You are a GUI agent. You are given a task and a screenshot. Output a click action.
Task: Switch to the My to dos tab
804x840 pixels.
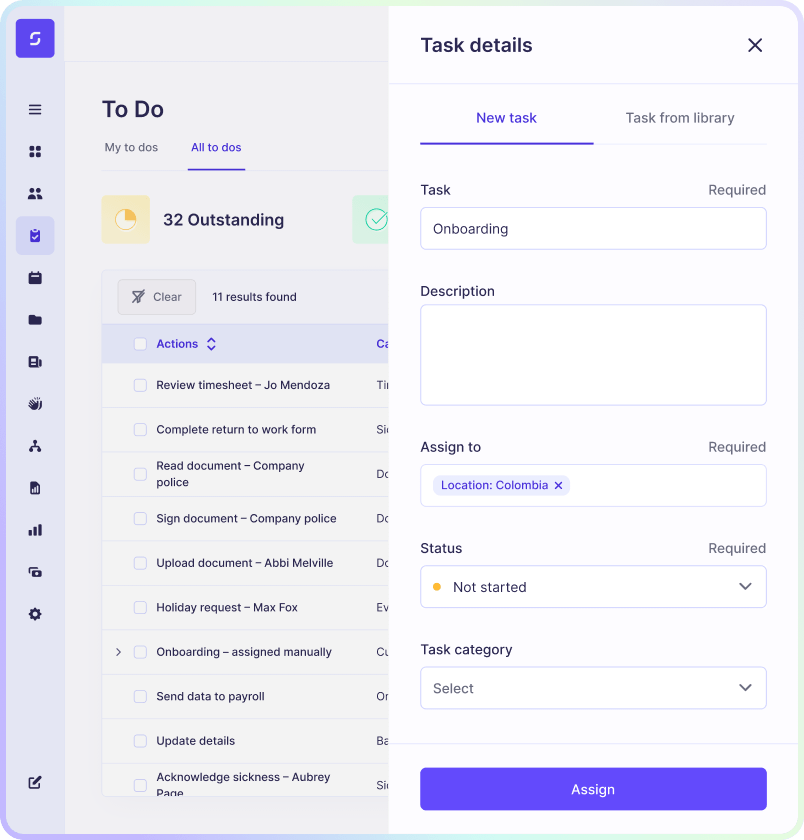[x=131, y=148]
